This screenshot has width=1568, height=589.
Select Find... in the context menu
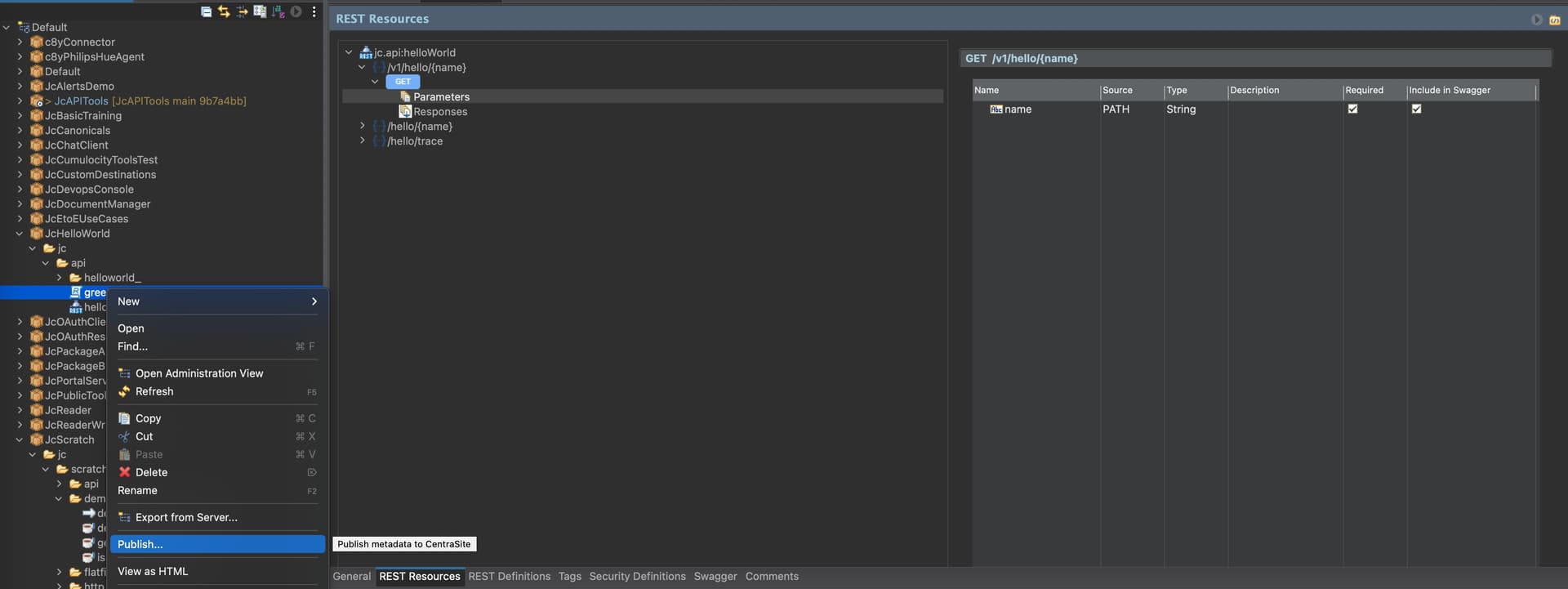pos(217,346)
